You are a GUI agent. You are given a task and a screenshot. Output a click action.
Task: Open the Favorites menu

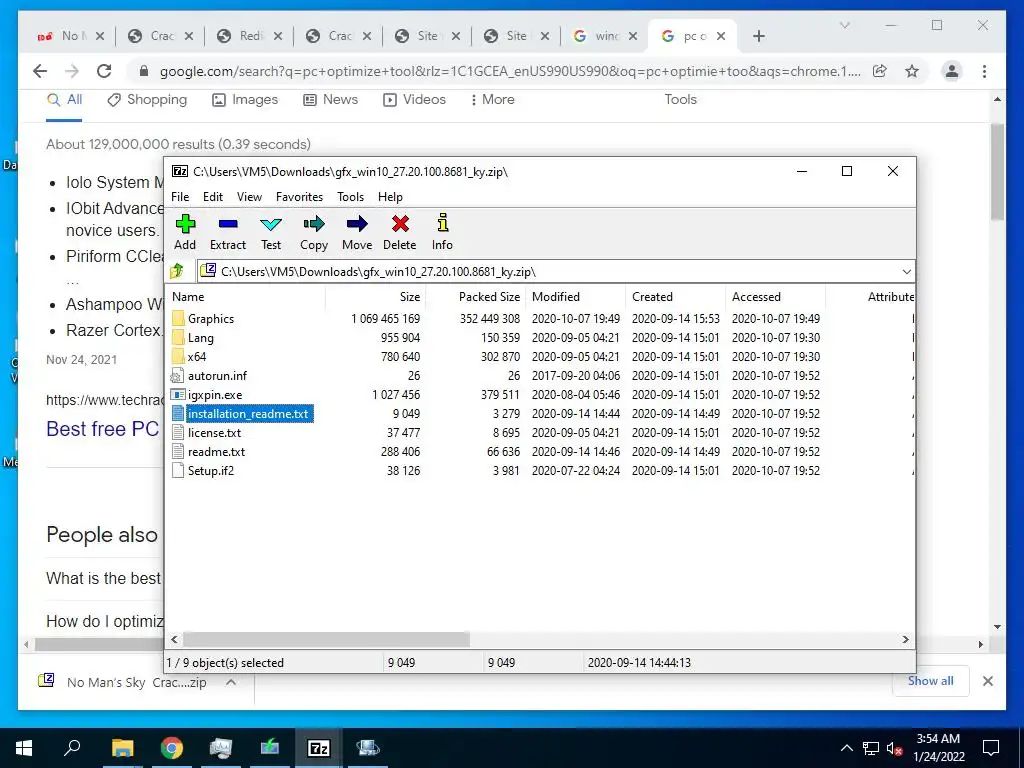[x=299, y=197]
